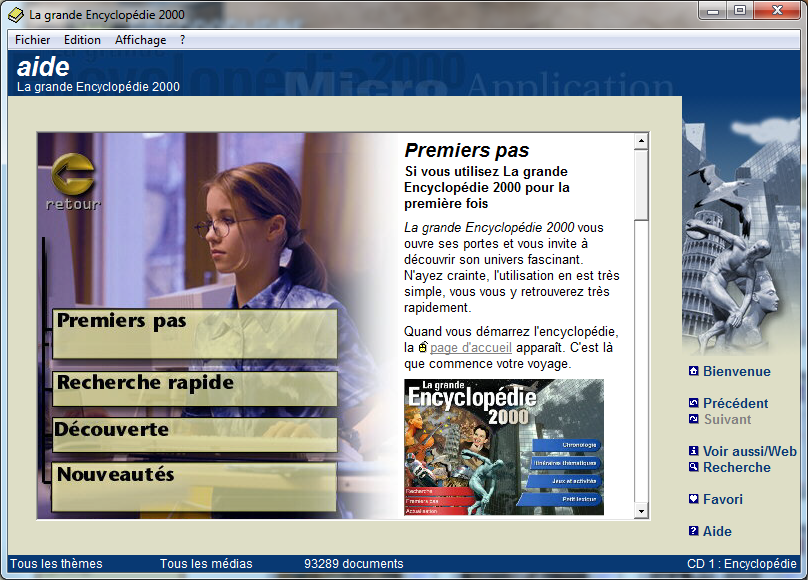Image resolution: width=808 pixels, height=580 pixels.
Task: Open the Recherche link in sidebar
Action: [x=737, y=467]
